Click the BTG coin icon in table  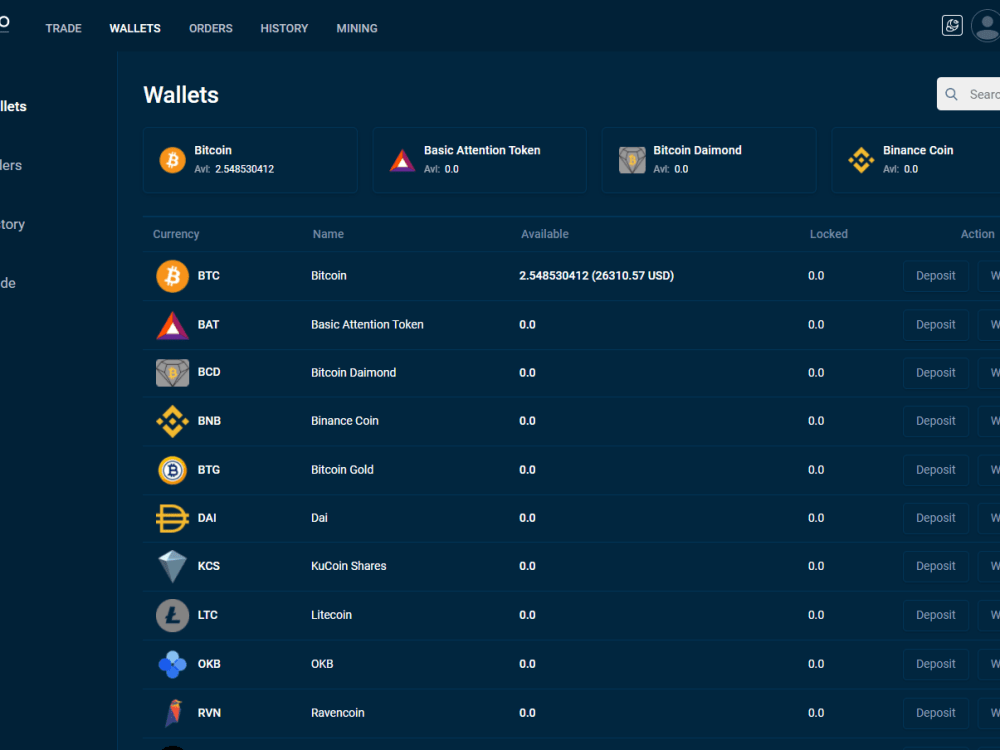(172, 470)
